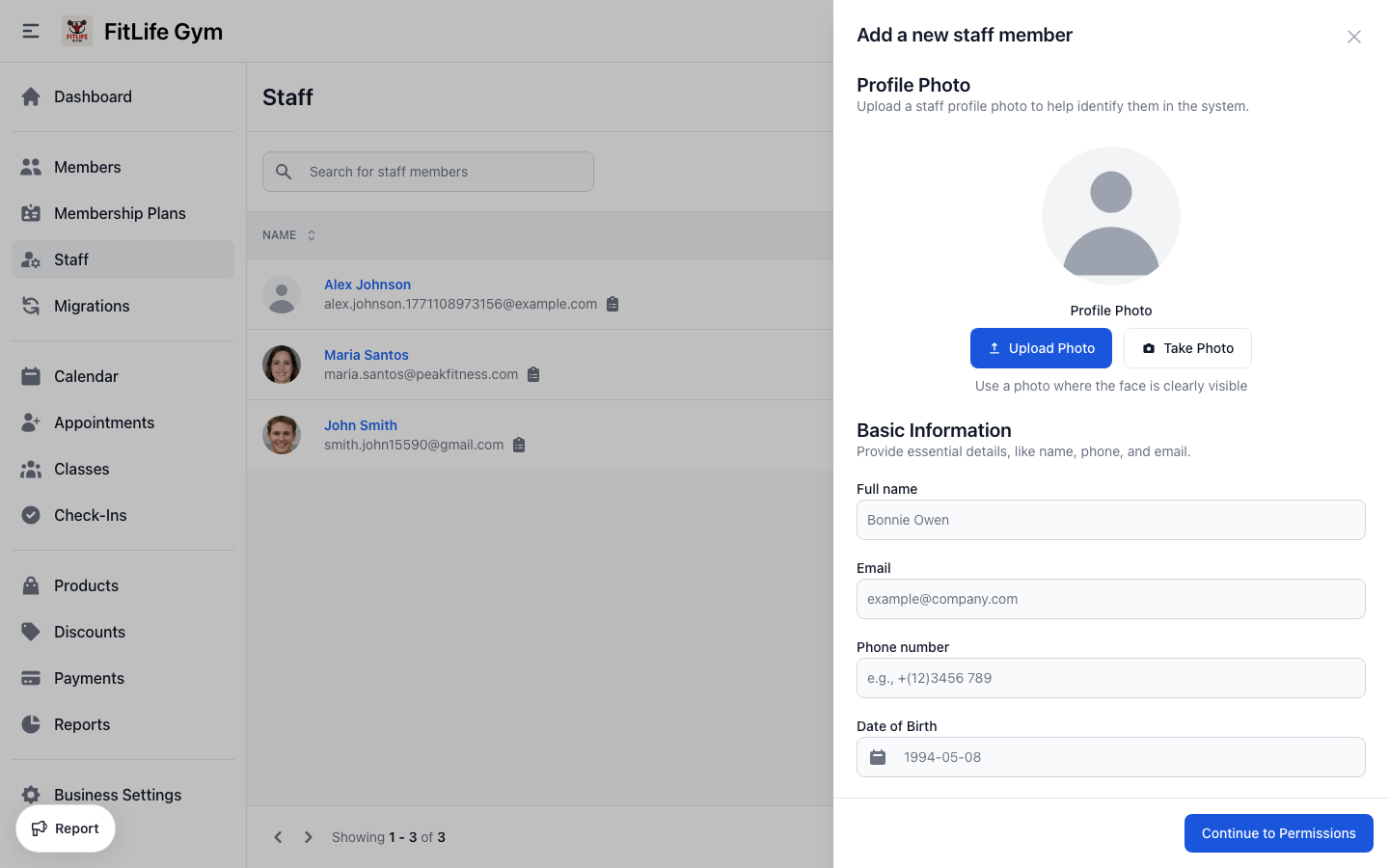This screenshot has height=868, width=1389.
Task: Open Business Settings gear icon
Action: (32, 794)
